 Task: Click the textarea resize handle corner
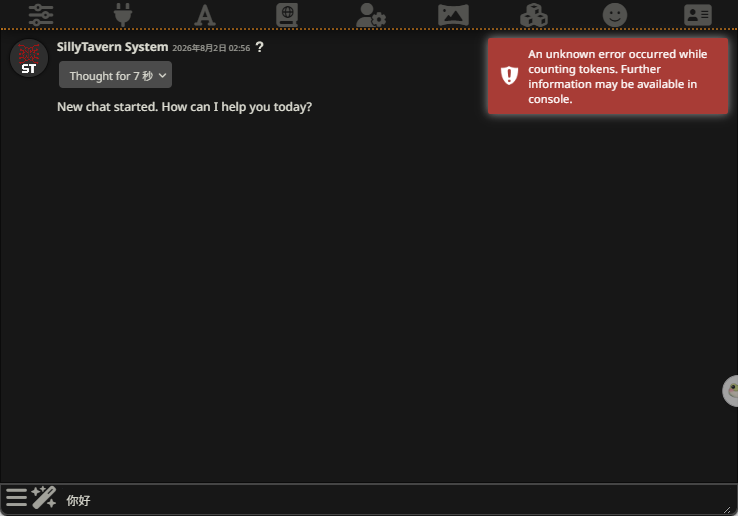(x=727, y=509)
